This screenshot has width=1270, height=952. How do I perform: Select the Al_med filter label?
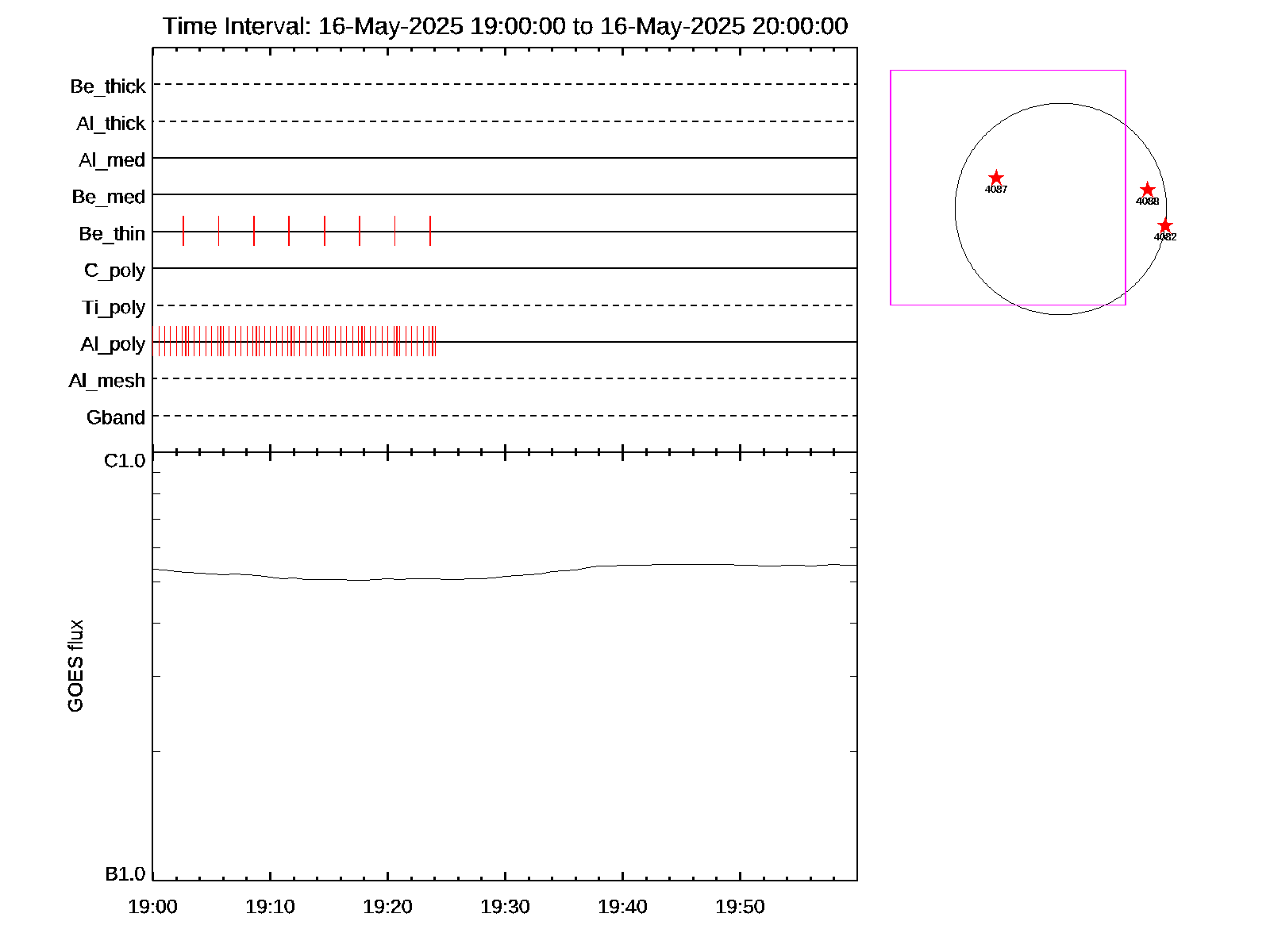[112, 160]
